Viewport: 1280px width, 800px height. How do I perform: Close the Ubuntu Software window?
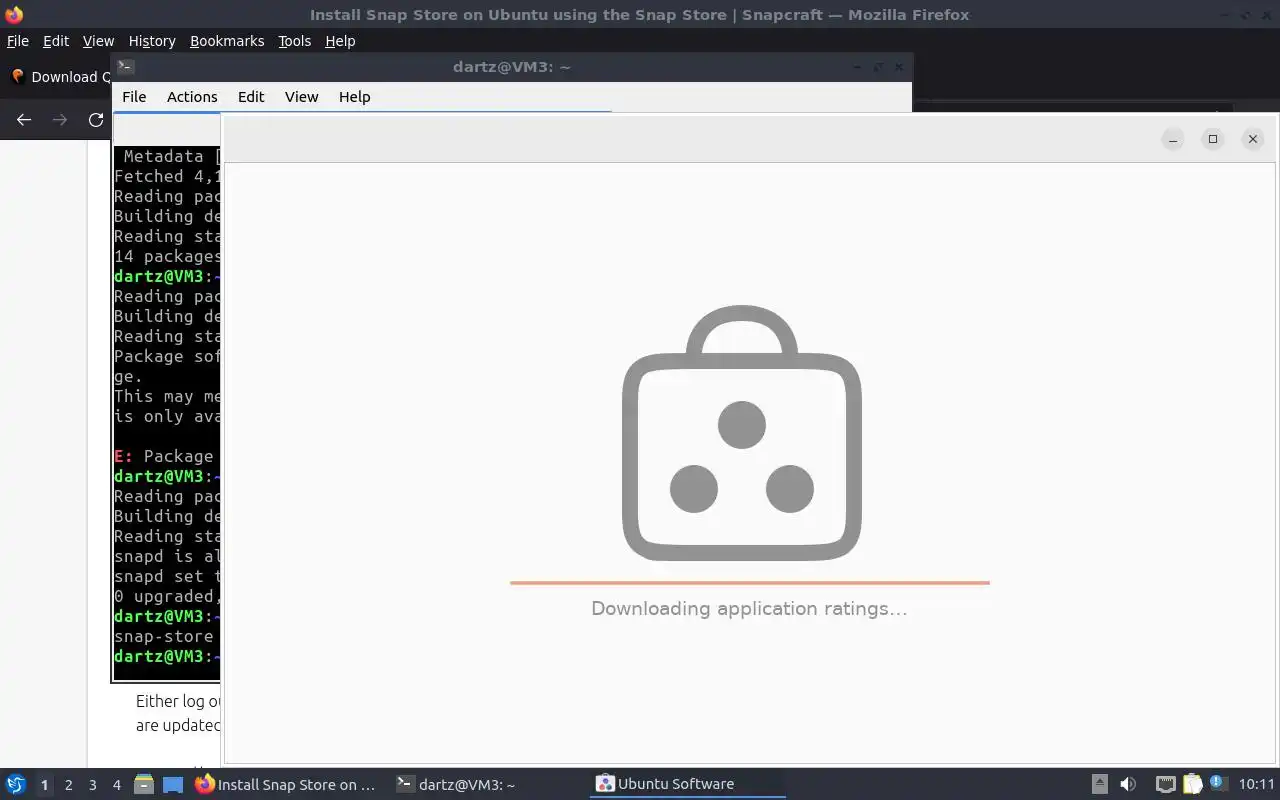[x=1253, y=139]
